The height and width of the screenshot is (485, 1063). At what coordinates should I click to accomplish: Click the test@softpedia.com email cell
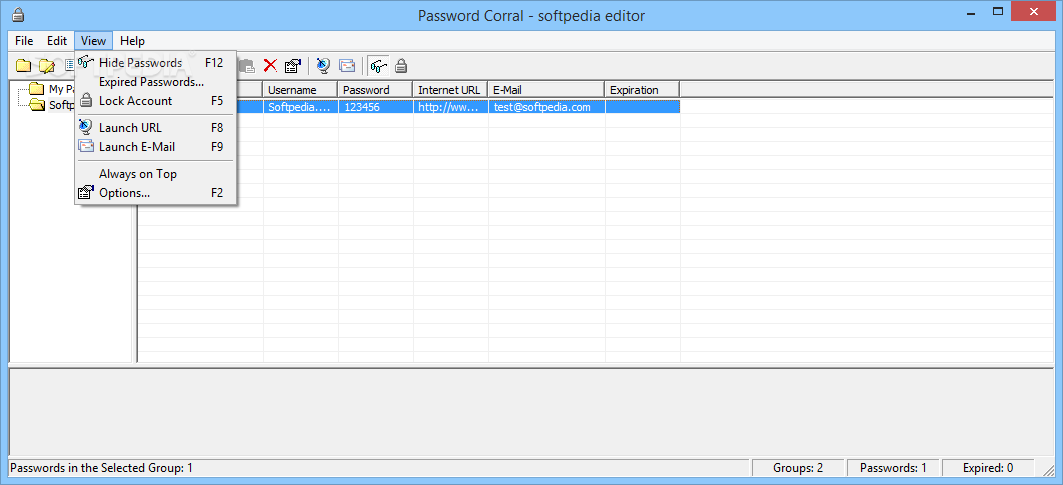tap(546, 106)
